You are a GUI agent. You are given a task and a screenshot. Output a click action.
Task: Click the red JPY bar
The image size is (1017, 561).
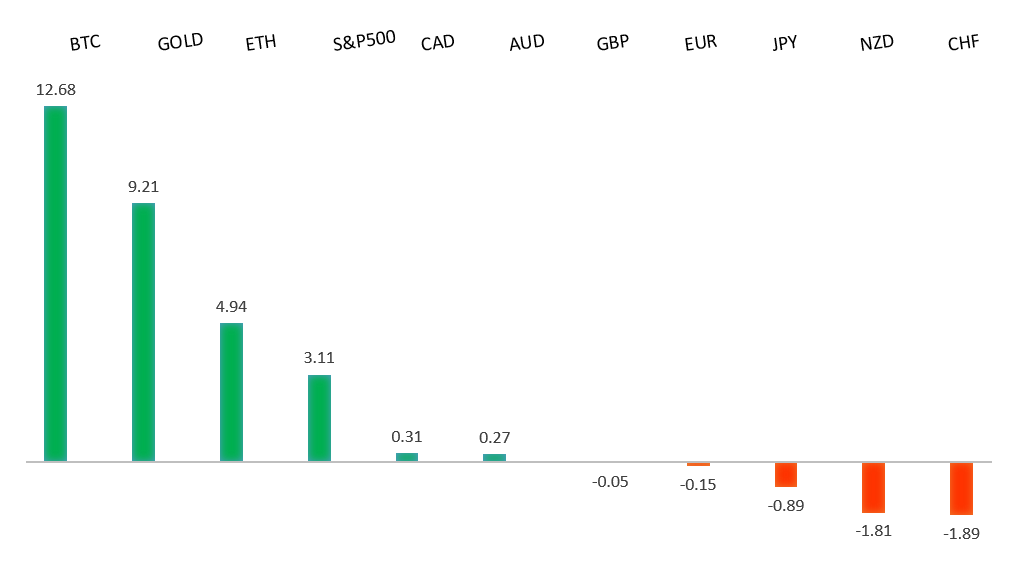click(786, 474)
